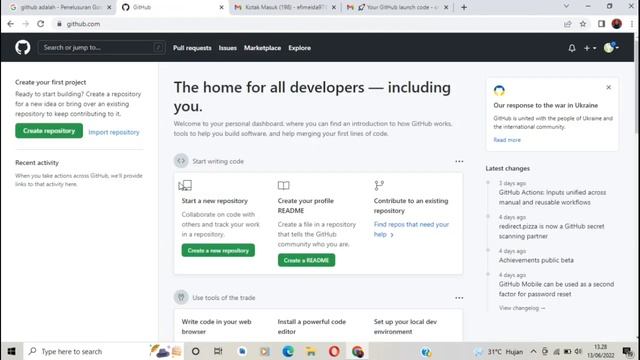
Task: Click the Start writing code icon
Action: [181, 161]
